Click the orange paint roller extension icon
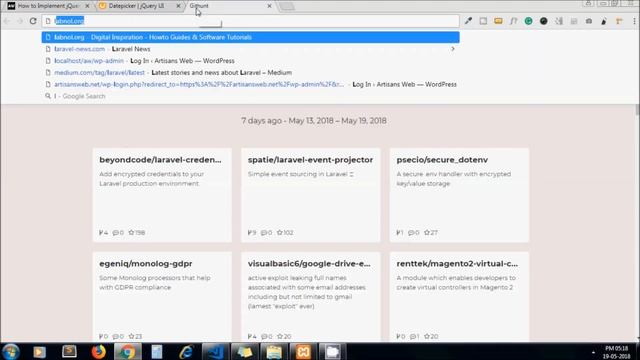The width and height of the screenshot is (640, 360). click(619, 21)
